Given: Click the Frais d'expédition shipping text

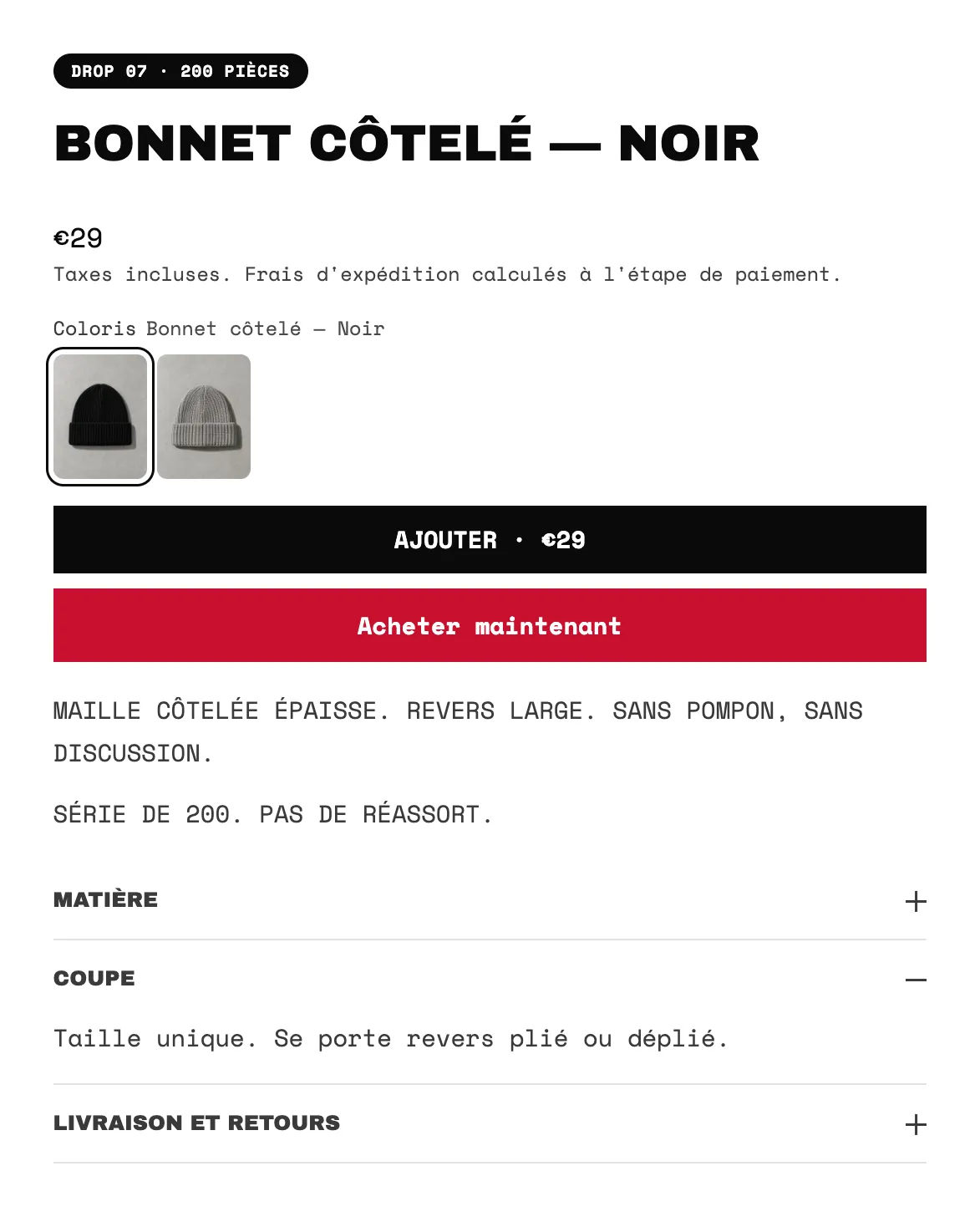Looking at the screenshot, I should 543,274.
